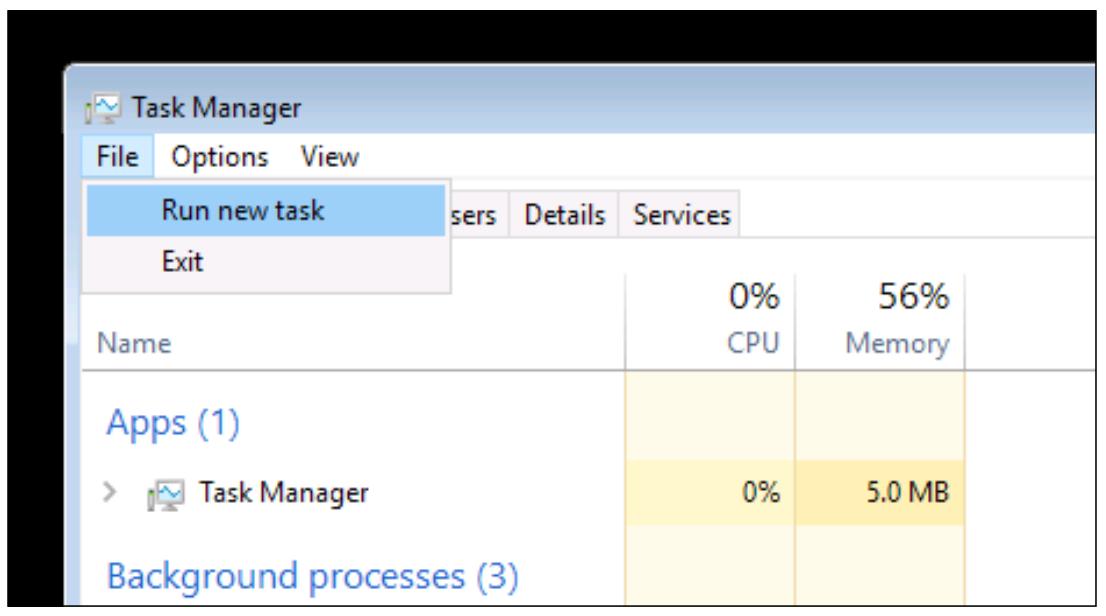Click the 5.0 MB memory cell
Image resolution: width=1106 pixels, height=616 pixels.
[x=880, y=493]
